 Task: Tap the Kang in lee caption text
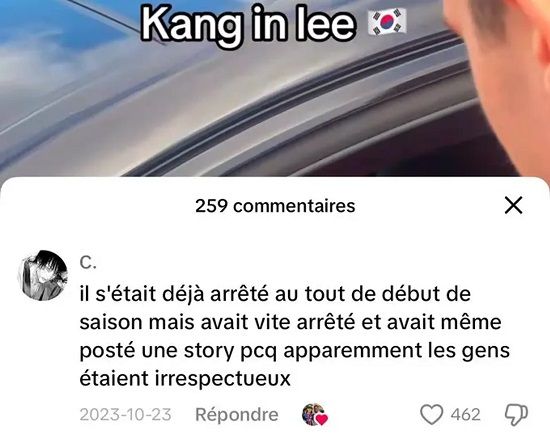point(248,25)
